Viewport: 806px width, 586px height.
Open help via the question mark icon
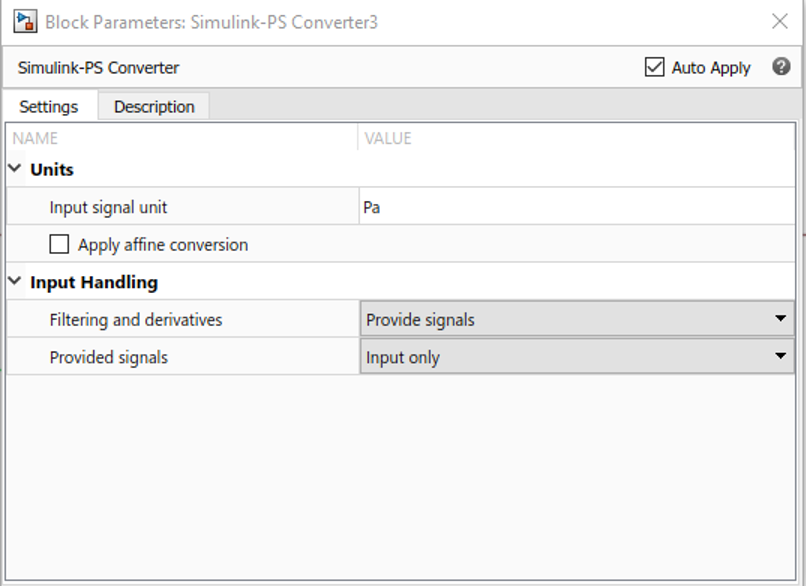pyautogui.click(x=781, y=67)
